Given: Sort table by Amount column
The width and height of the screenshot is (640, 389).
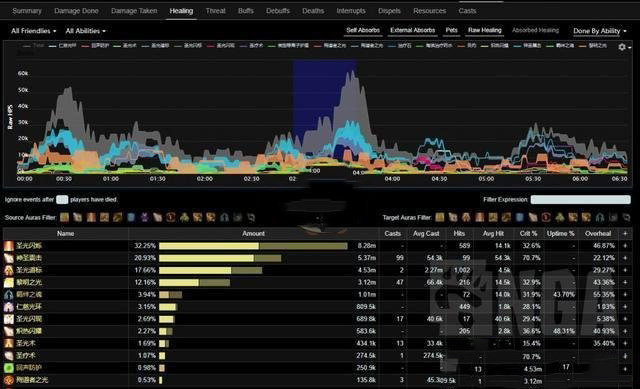Looking at the screenshot, I should coord(253,233).
